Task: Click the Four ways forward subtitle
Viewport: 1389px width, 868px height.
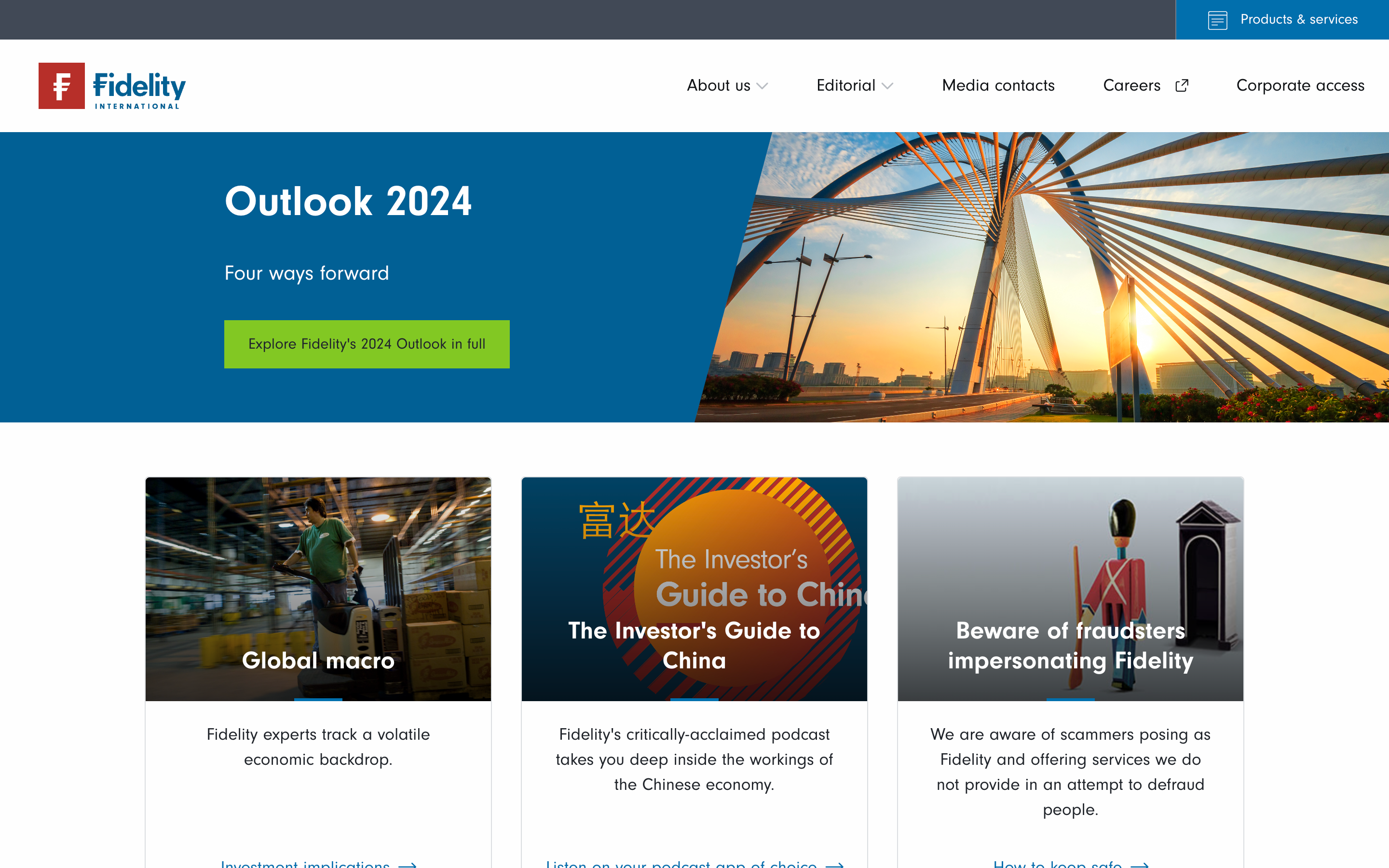Action: pyautogui.click(x=307, y=273)
